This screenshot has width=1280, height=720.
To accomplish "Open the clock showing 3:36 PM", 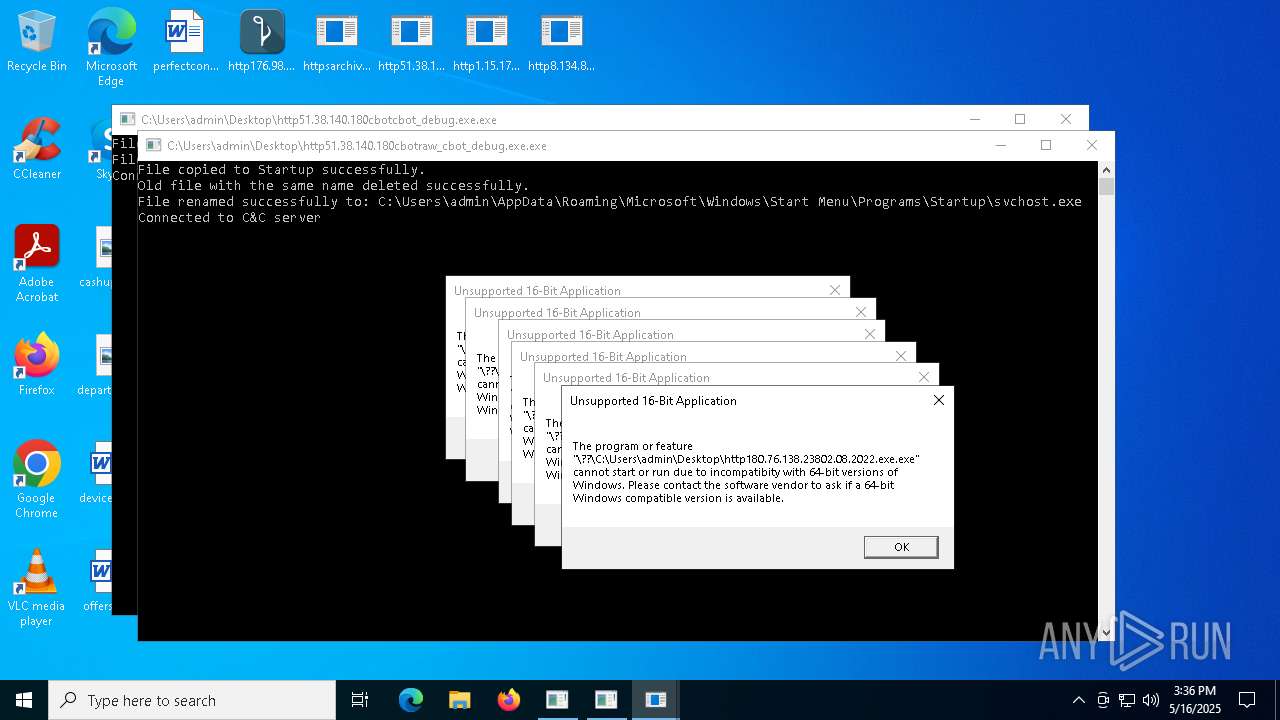I will click(x=1195, y=700).
